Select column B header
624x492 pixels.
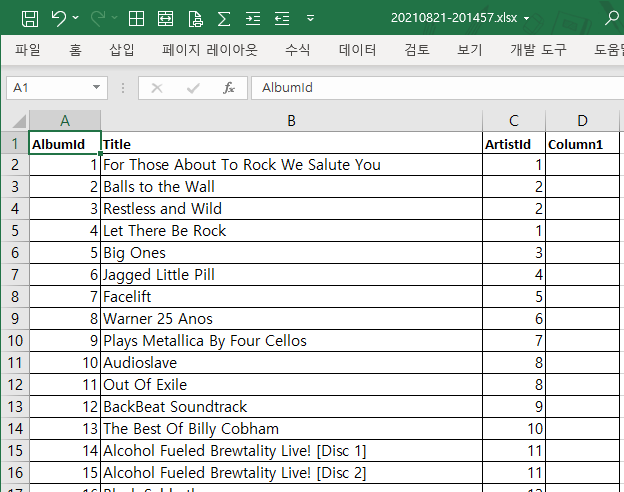pyautogui.click(x=291, y=121)
